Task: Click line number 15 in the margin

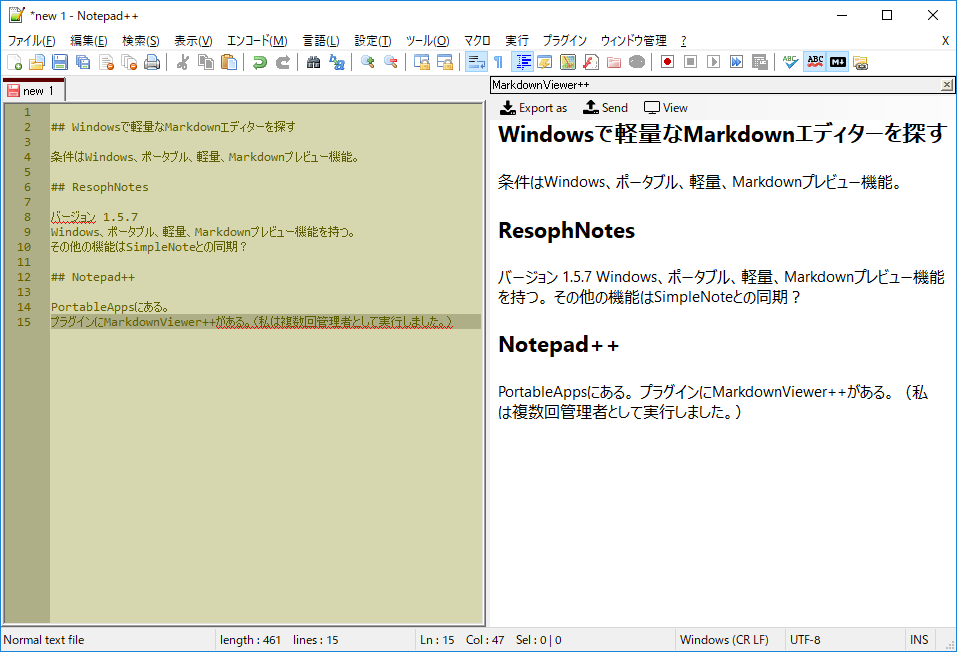Action: tap(24, 322)
